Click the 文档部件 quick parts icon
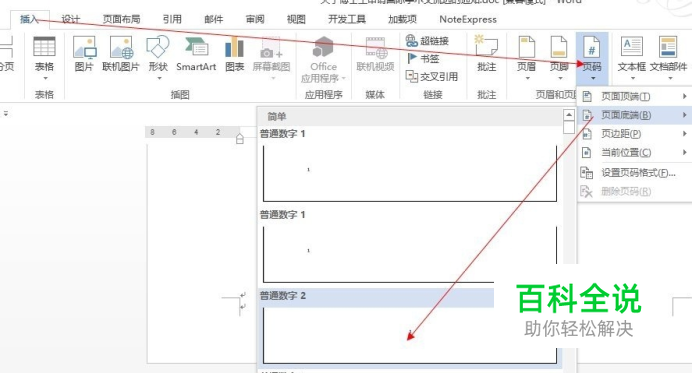 tap(668, 47)
